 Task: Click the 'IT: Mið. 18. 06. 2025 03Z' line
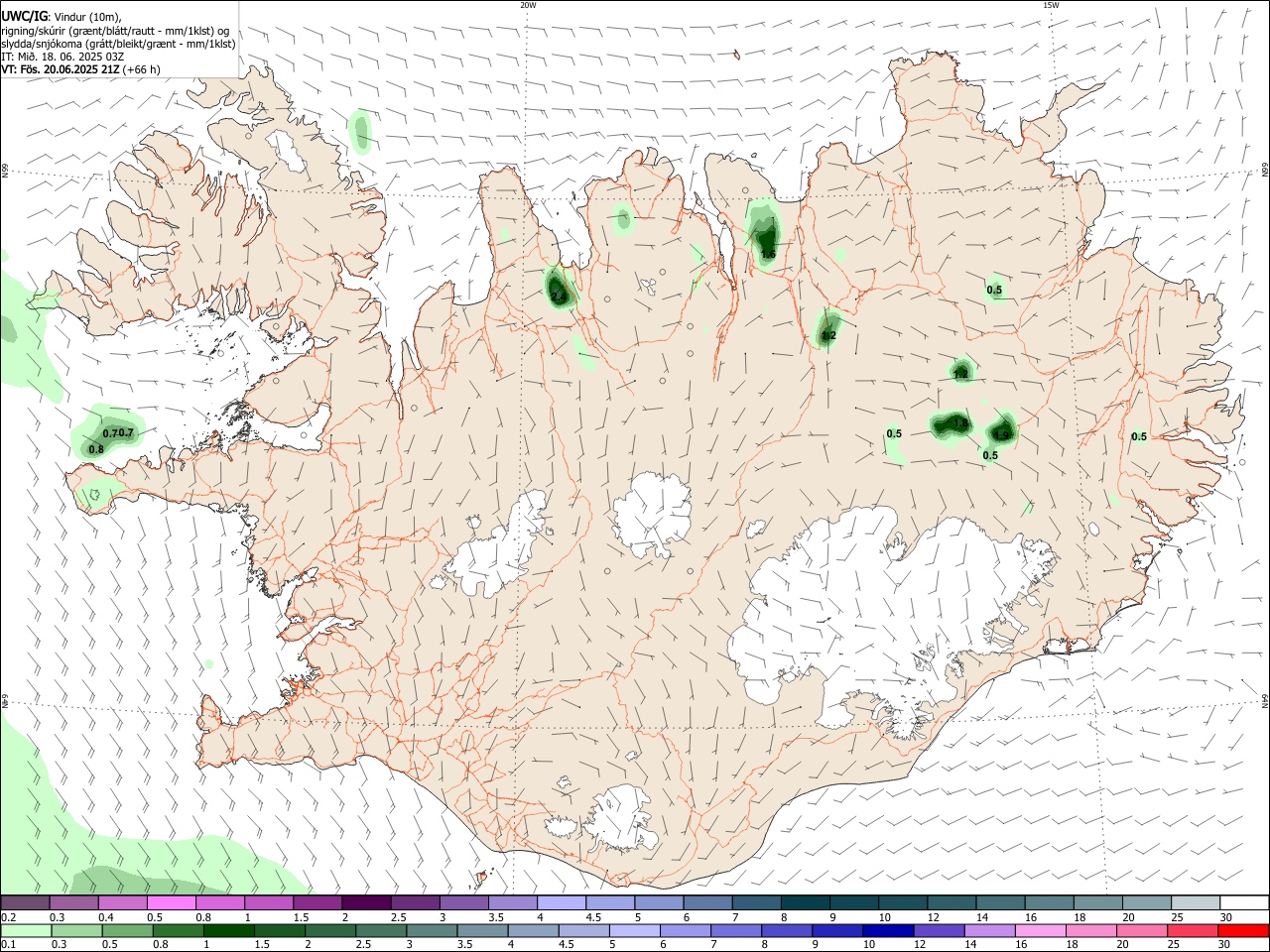tap(63, 57)
